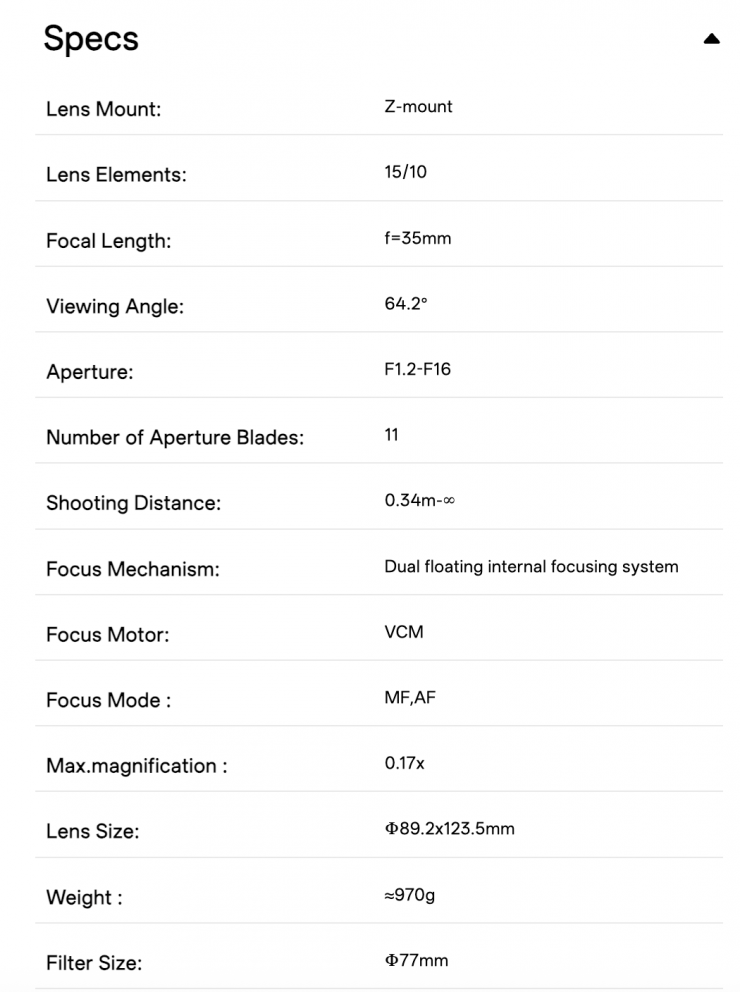Select the Z-mount value text
Viewport: 740px width, 992px height.
(x=418, y=107)
